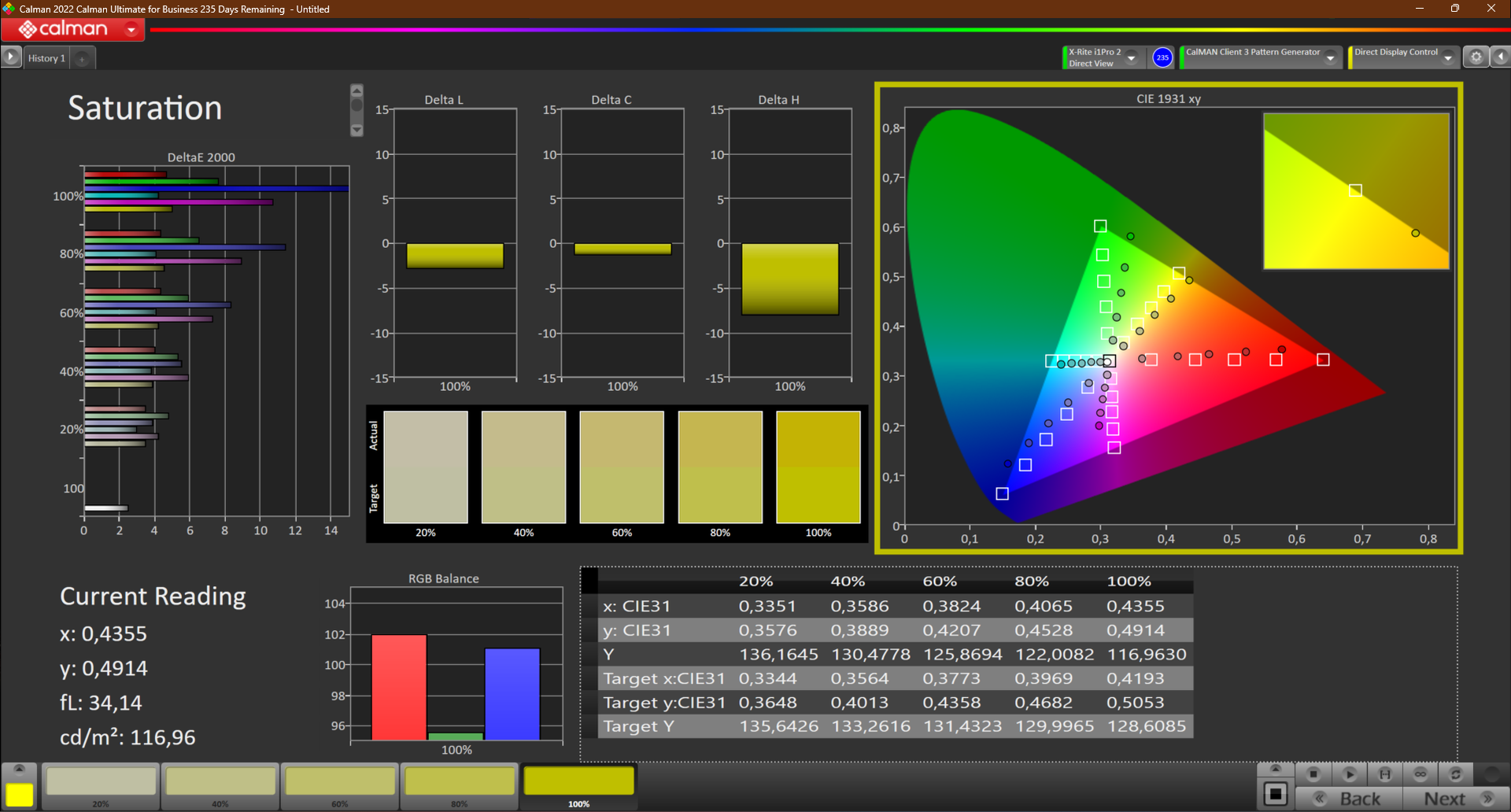Open settings with the gear icon

point(1476,57)
